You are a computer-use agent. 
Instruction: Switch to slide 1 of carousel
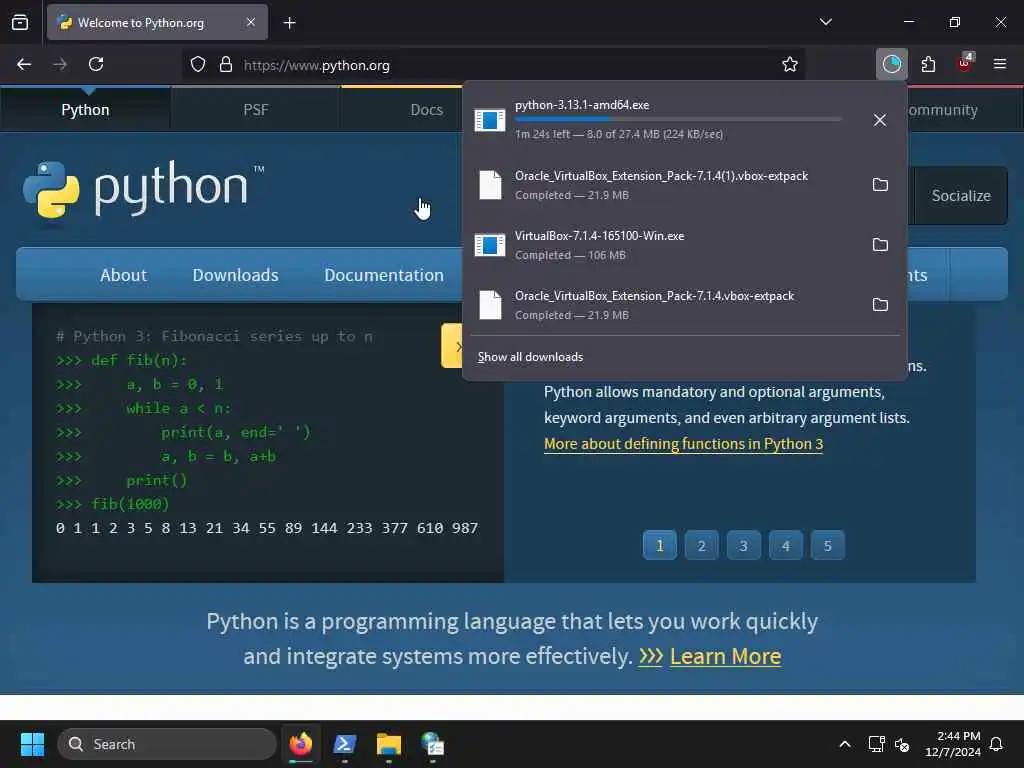(x=660, y=545)
